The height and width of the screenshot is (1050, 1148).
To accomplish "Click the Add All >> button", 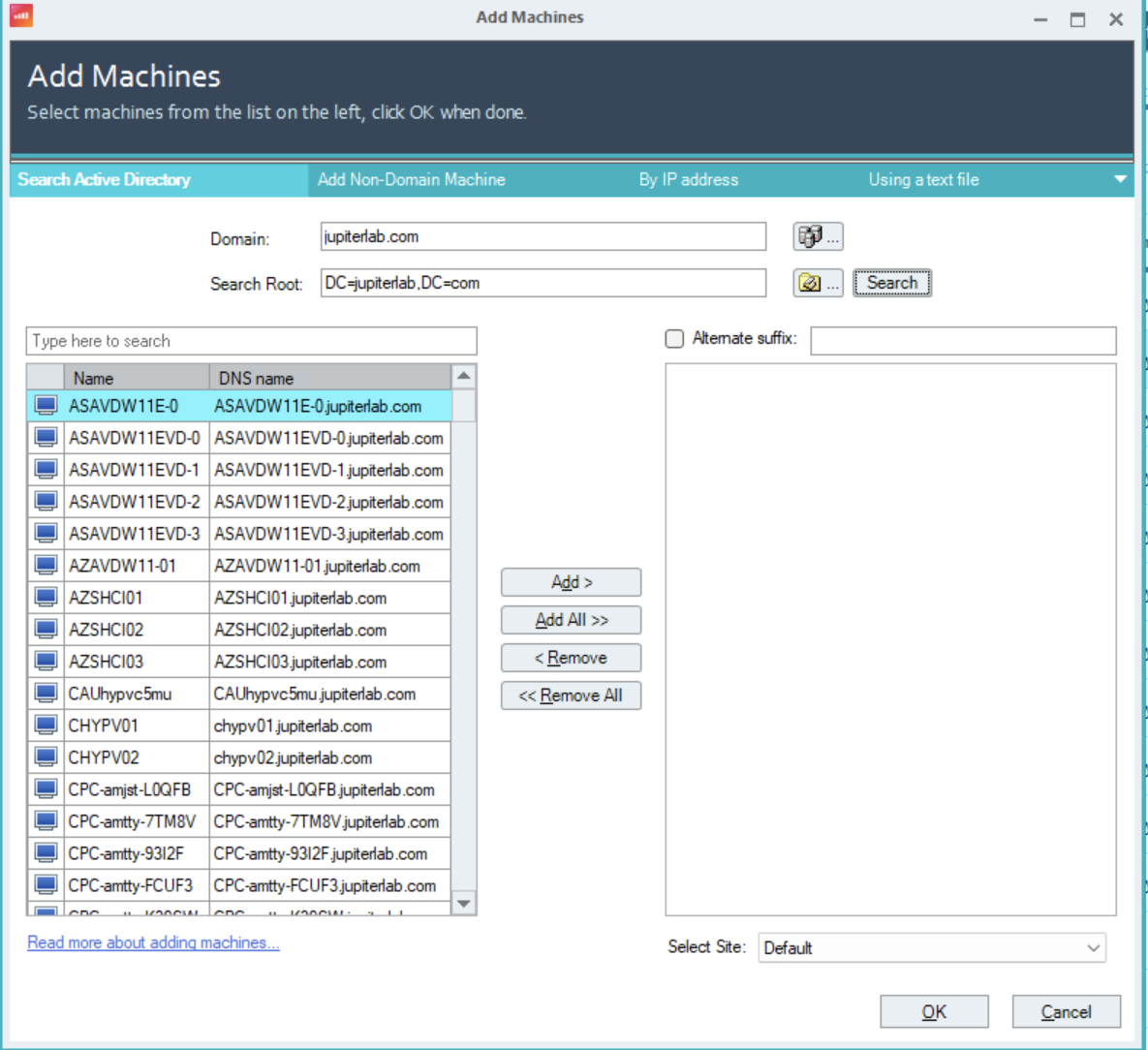I will click(571, 620).
